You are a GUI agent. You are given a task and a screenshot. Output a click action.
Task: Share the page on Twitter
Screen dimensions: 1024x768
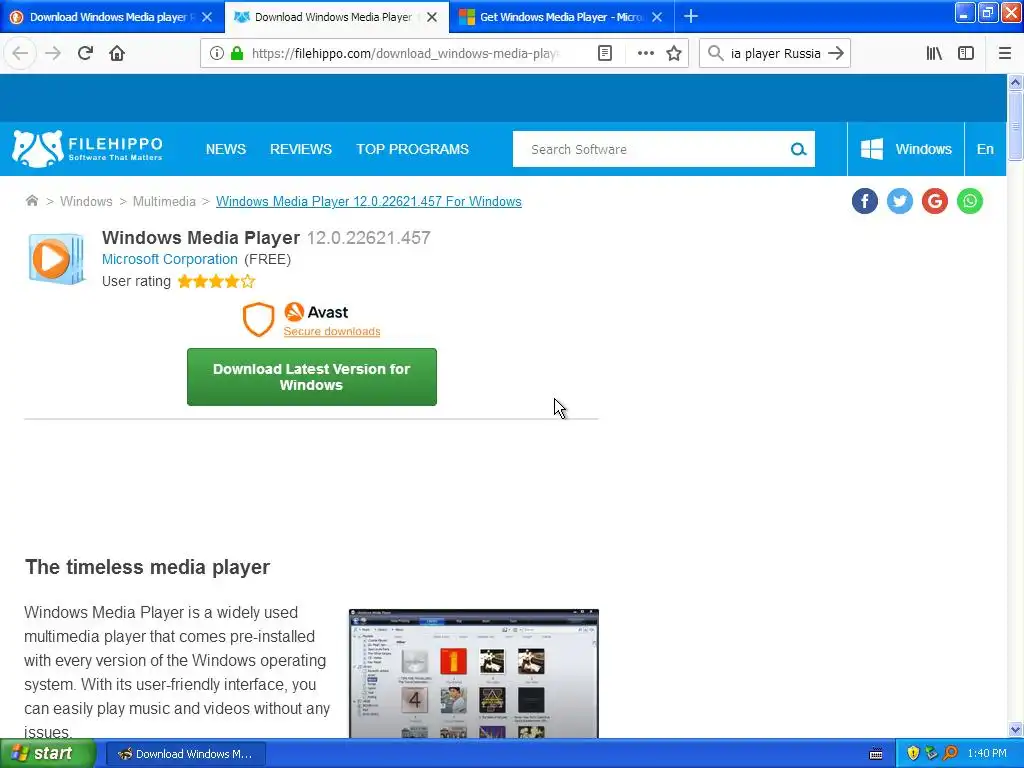[900, 201]
